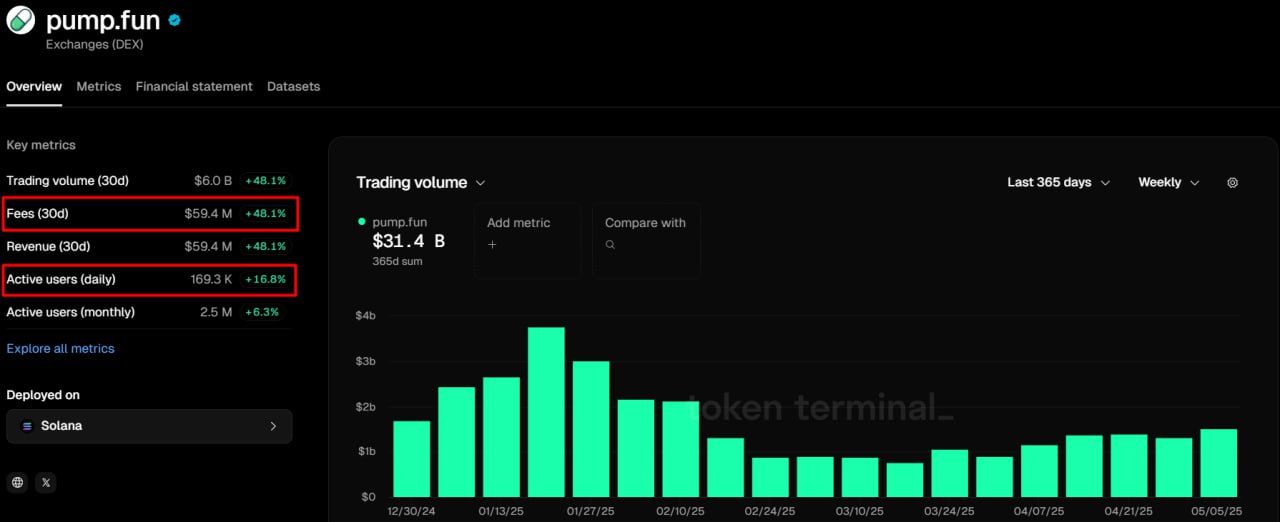Click the bar above 04/07/25
The height and width of the screenshot is (522, 1280).
click(1039, 471)
